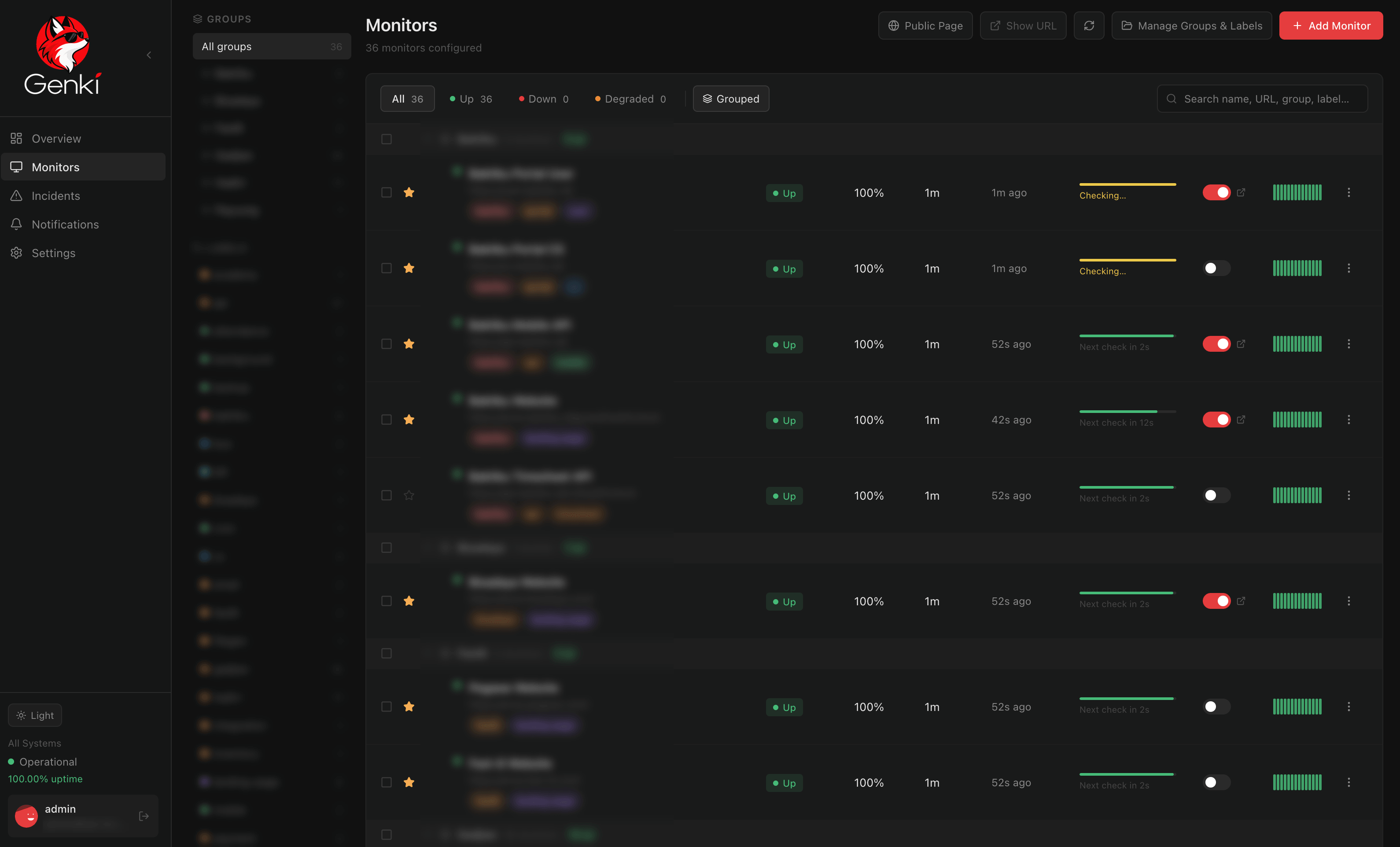Click the layers icon next to the GROUPS heading
Screen dimensions: 1400x847
coord(197,19)
